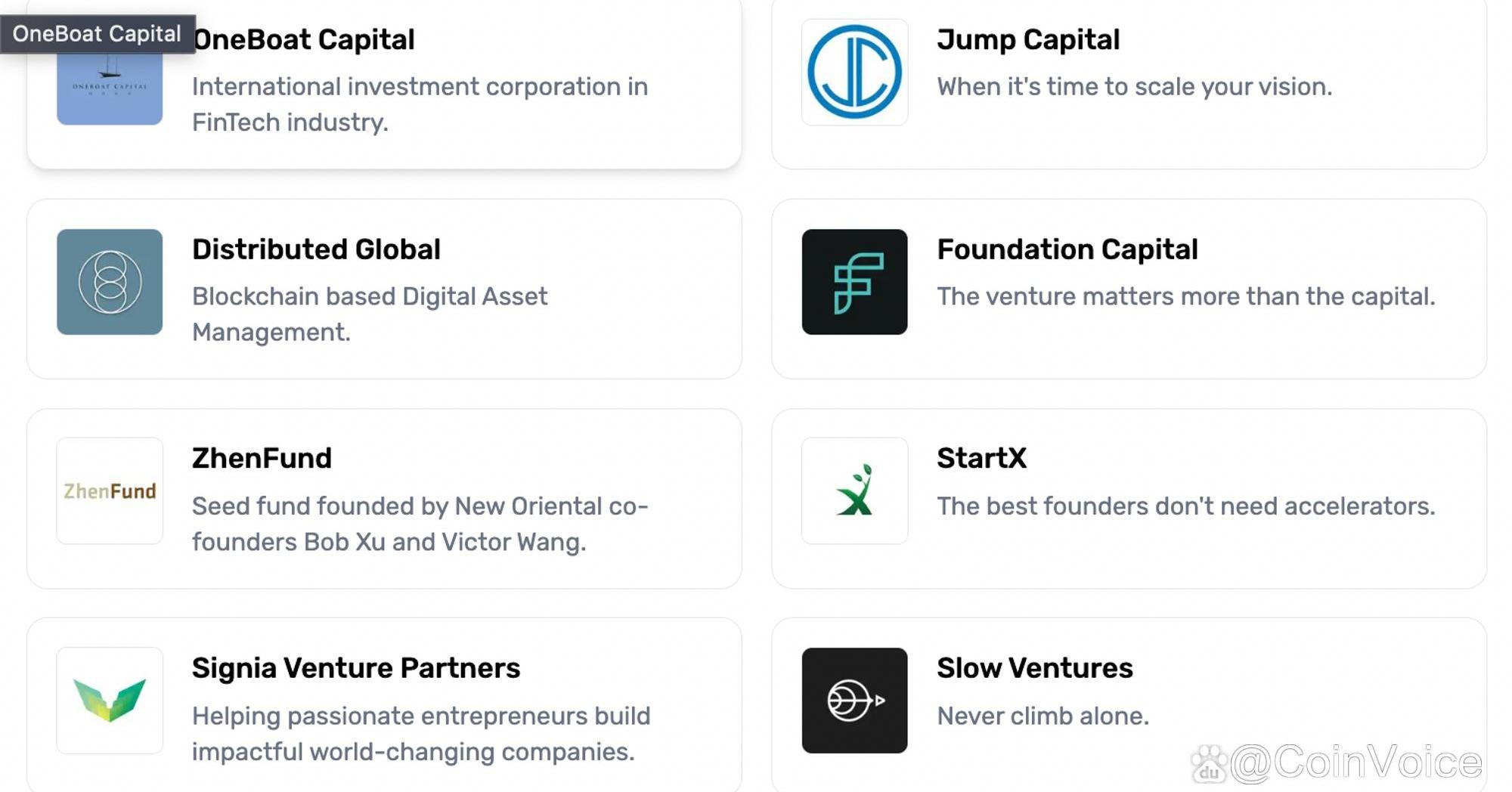
Task: Click the Distributed Global interlocking circles logo
Action: 110,282
